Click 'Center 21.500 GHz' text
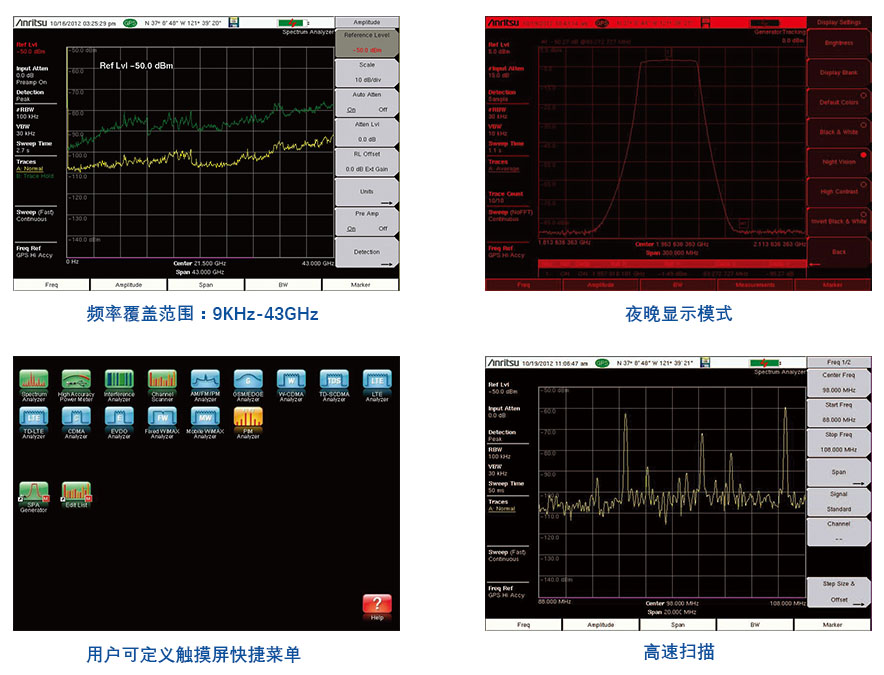884x675 pixels. tap(200, 263)
